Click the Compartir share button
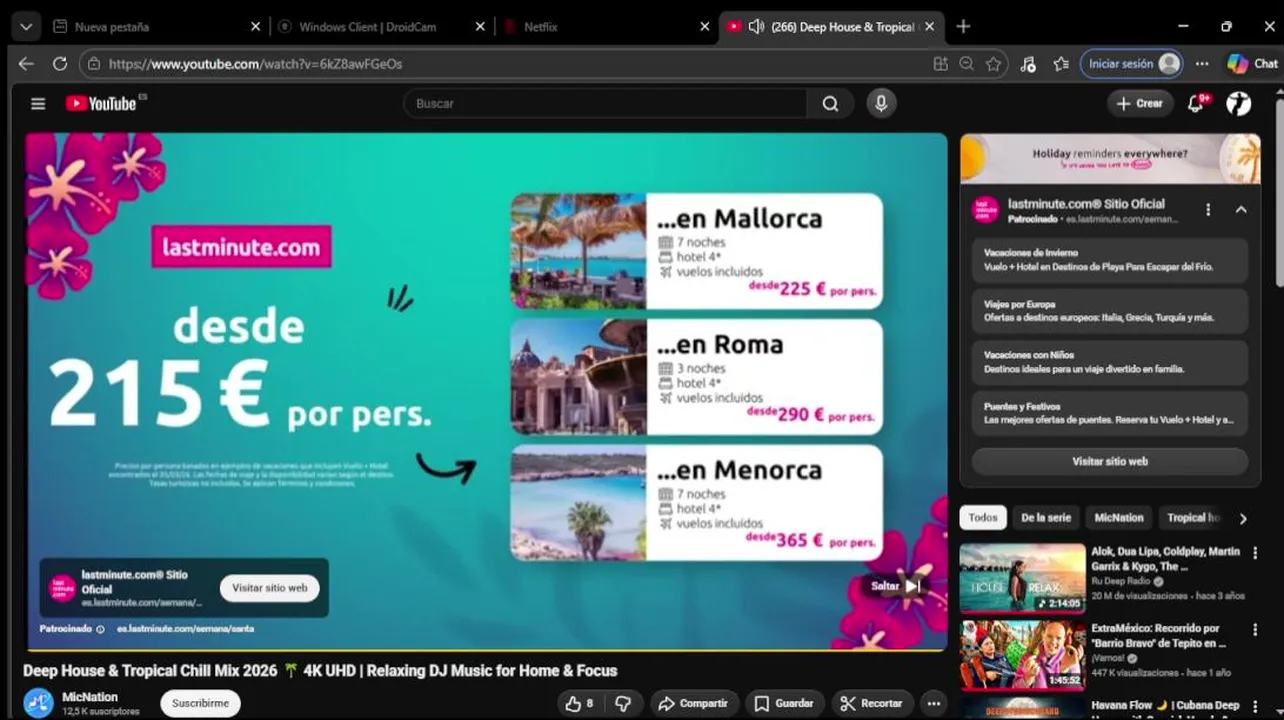The width and height of the screenshot is (1284, 720). (x=694, y=703)
